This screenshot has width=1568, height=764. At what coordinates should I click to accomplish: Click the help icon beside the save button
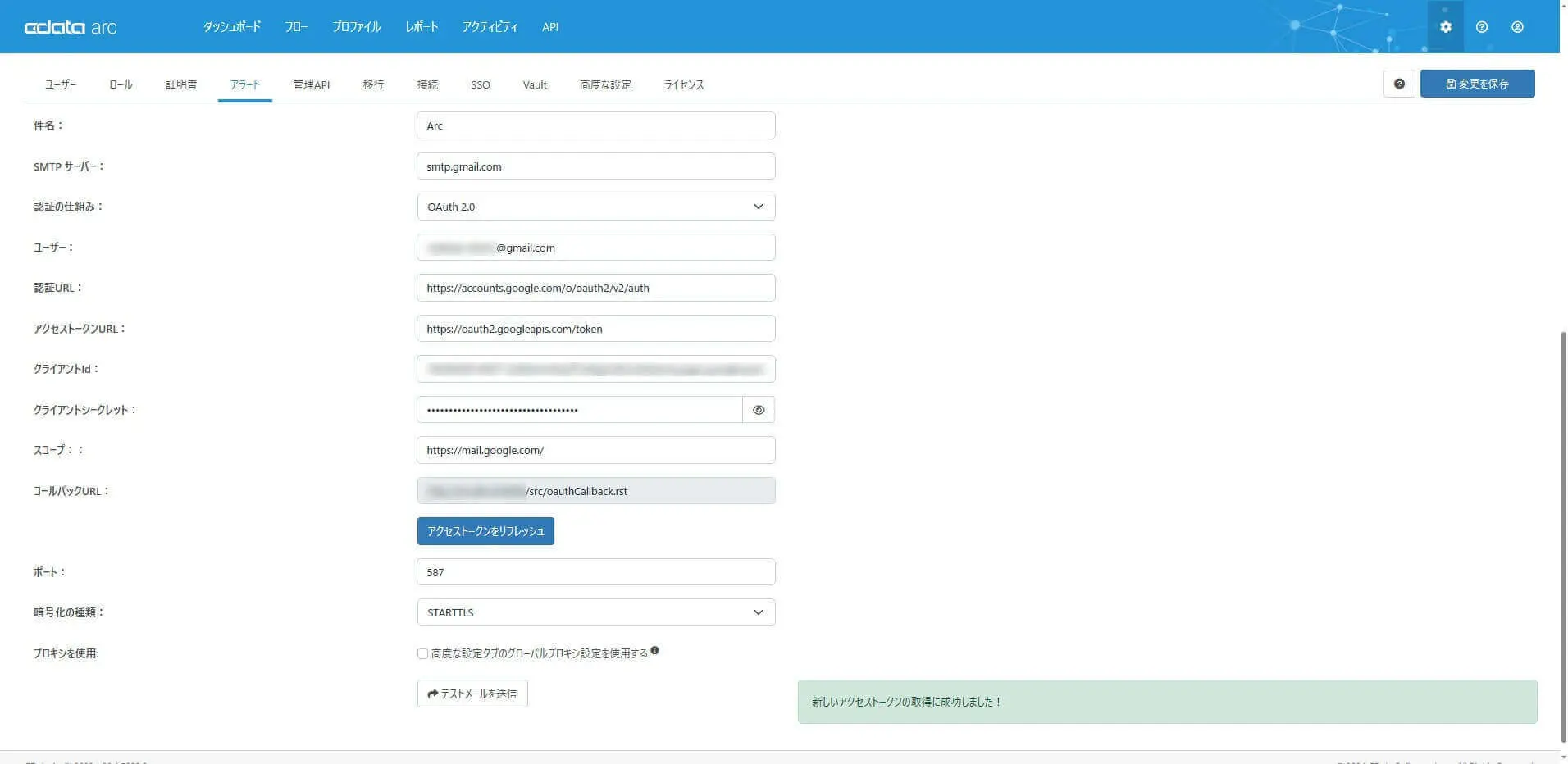point(1399,84)
